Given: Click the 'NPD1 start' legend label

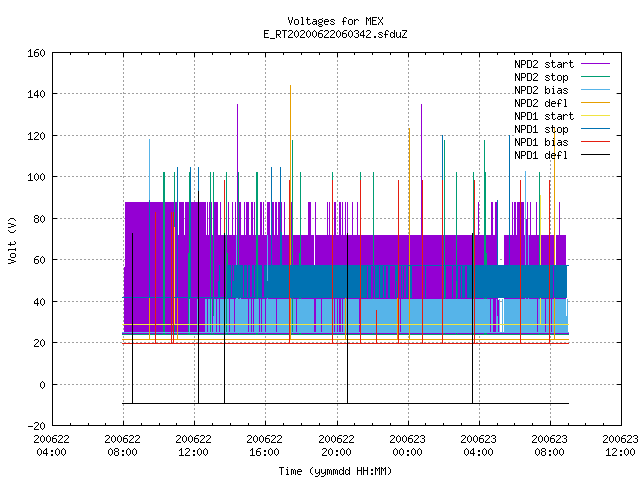Looking at the screenshot, I should tap(544, 116).
